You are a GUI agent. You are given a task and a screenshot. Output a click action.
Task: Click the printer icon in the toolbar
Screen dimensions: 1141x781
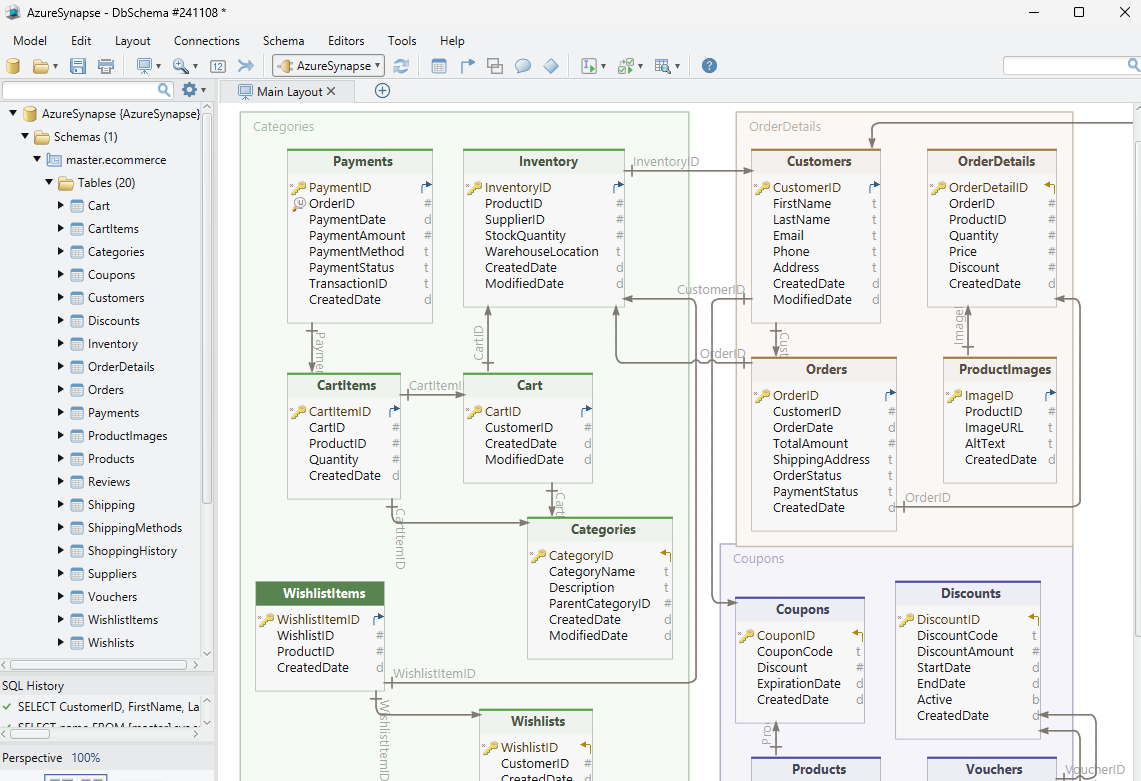[x=106, y=66]
